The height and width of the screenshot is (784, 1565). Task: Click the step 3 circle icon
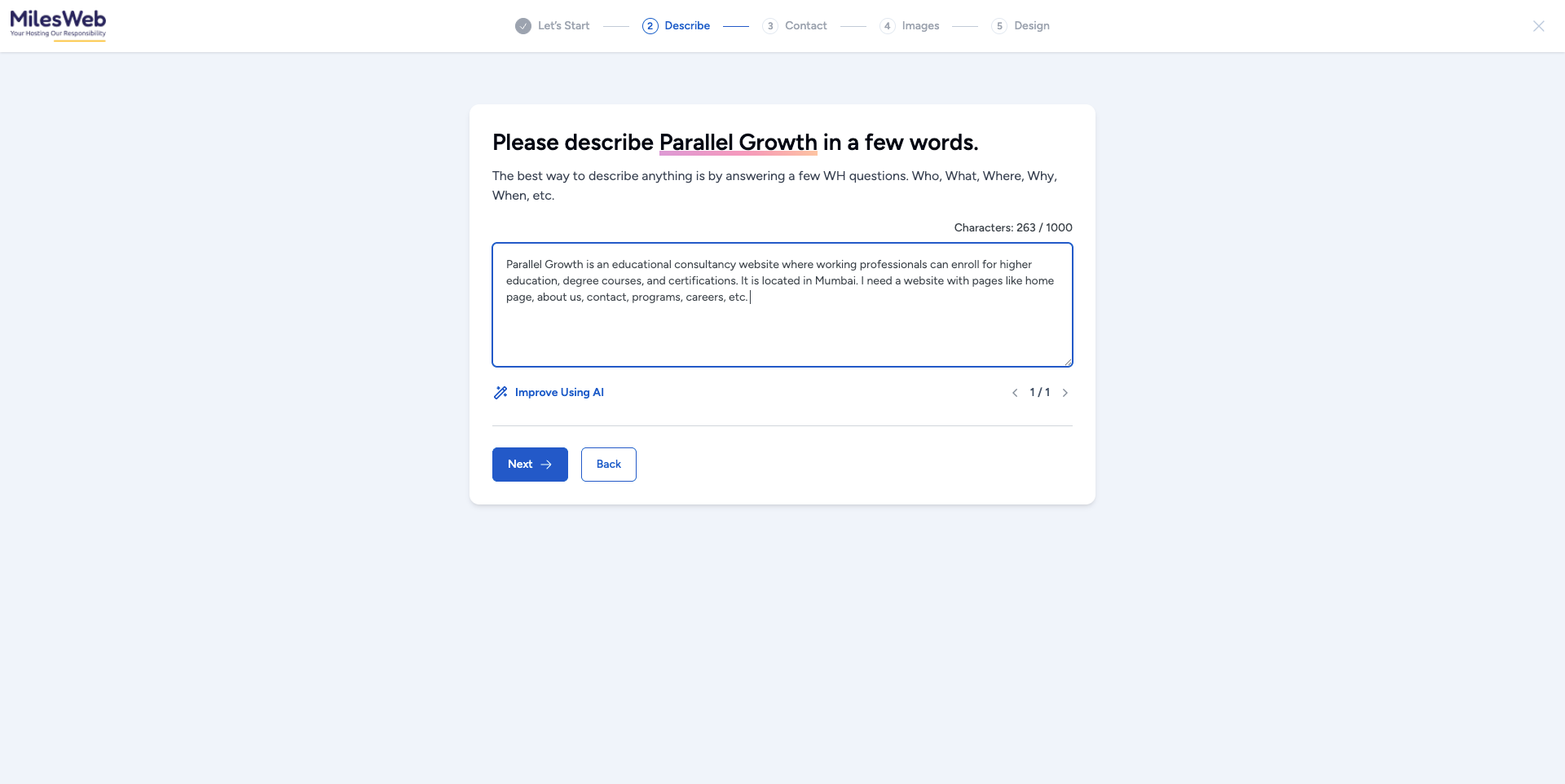coord(770,26)
